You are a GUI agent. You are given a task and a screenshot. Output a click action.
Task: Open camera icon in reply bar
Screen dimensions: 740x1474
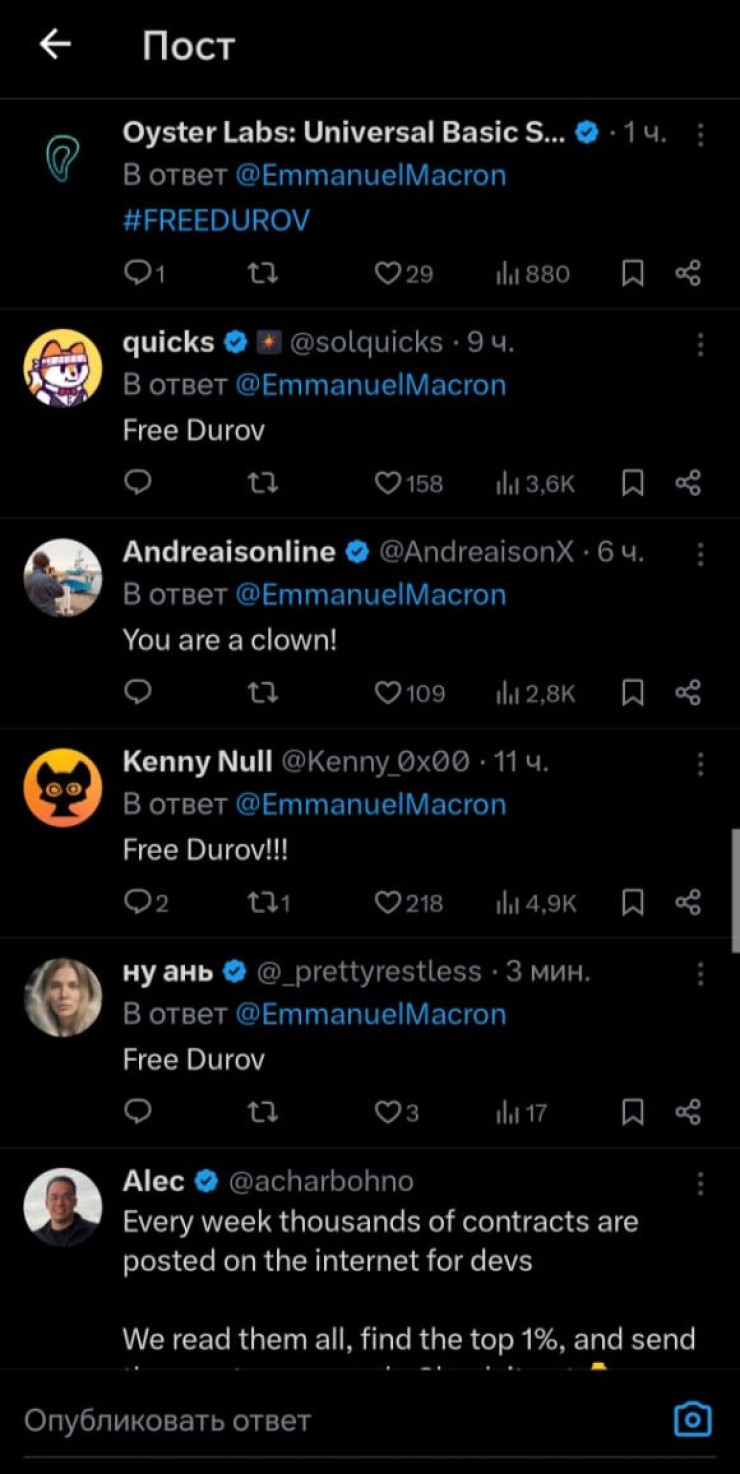[x=692, y=1419]
